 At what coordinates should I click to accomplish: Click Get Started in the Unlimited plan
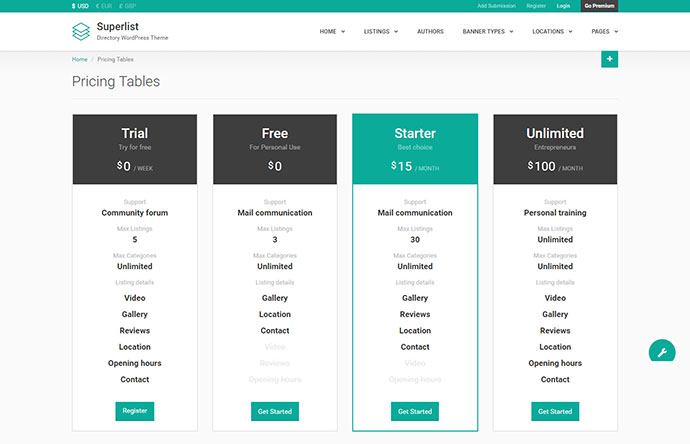pos(555,411)
